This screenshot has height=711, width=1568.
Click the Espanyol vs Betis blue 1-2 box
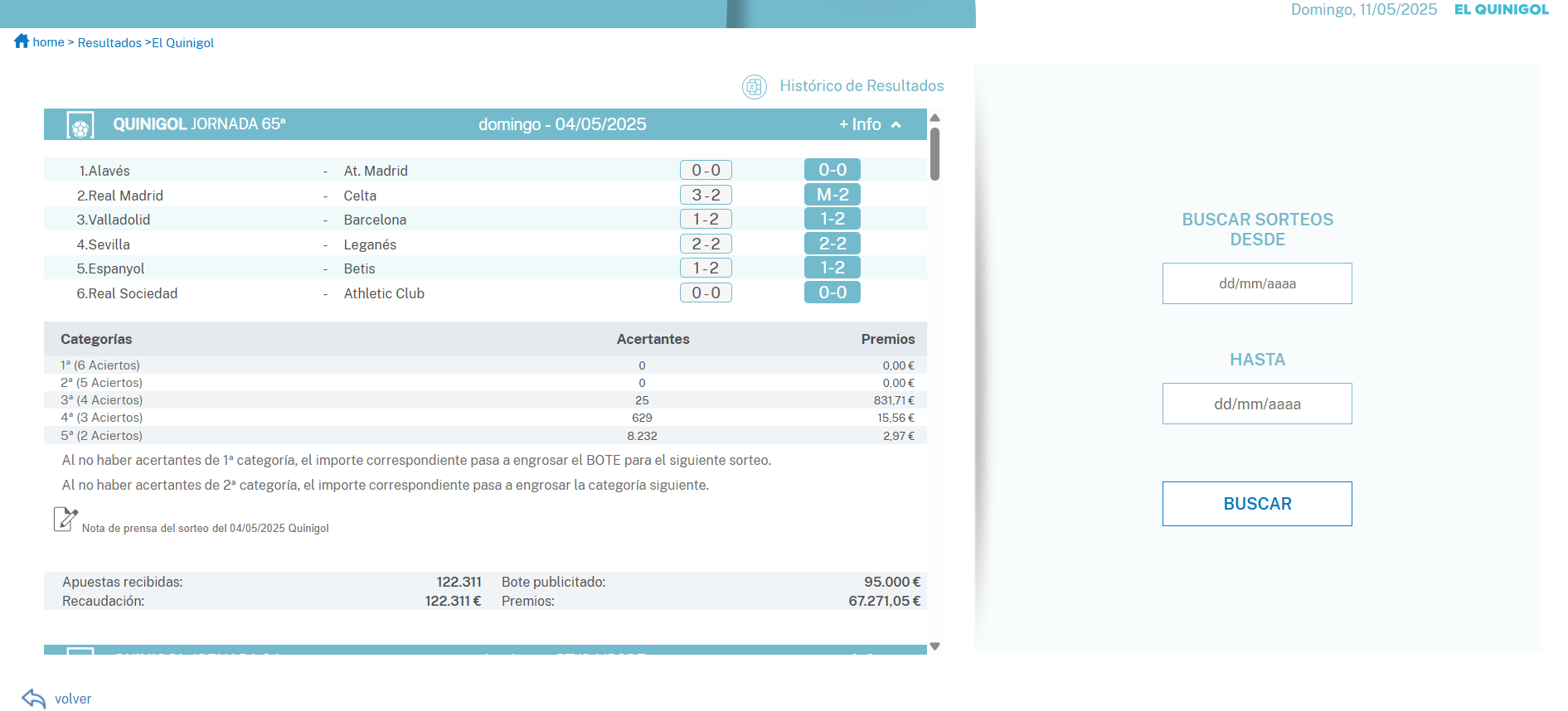[833, 268]
